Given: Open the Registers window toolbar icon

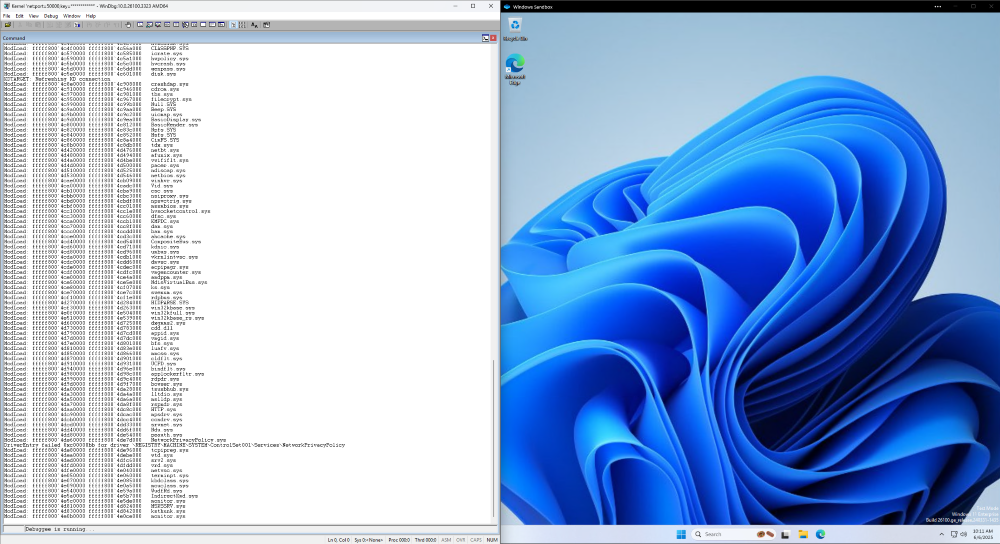Looking at the screenshot, I should click(167, 25).
